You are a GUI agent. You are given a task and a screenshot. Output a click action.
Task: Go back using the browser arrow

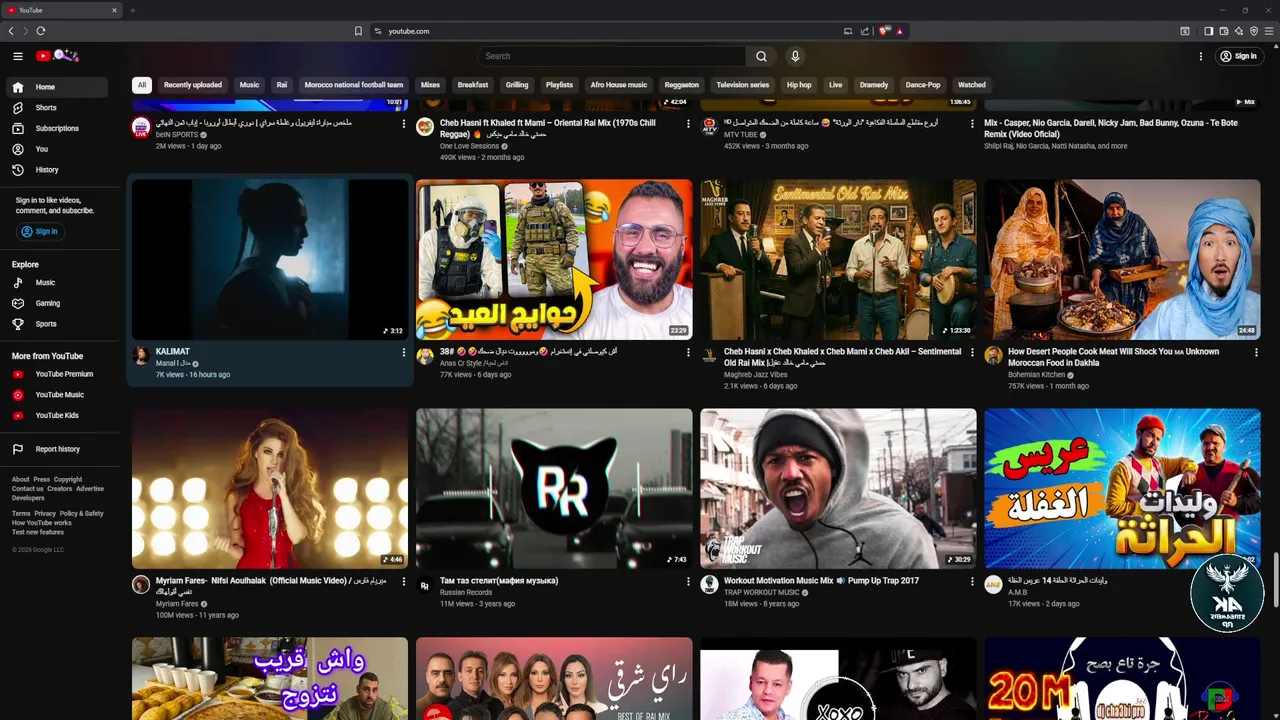[x=11, y=31]
